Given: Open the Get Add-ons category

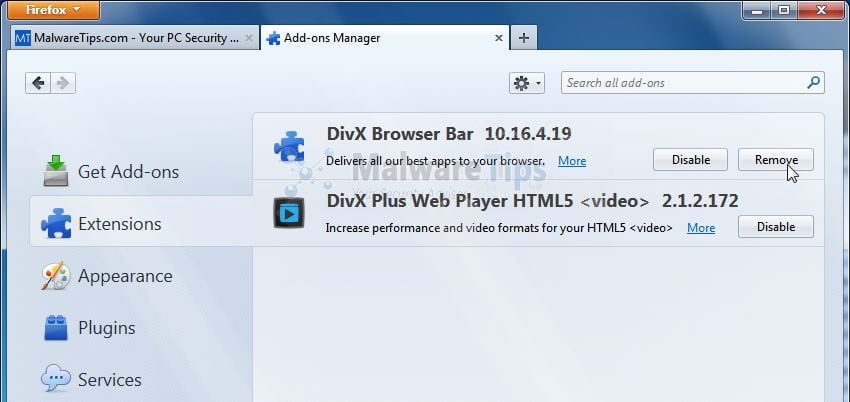Looking at the screenshot, I should [141, 172].
